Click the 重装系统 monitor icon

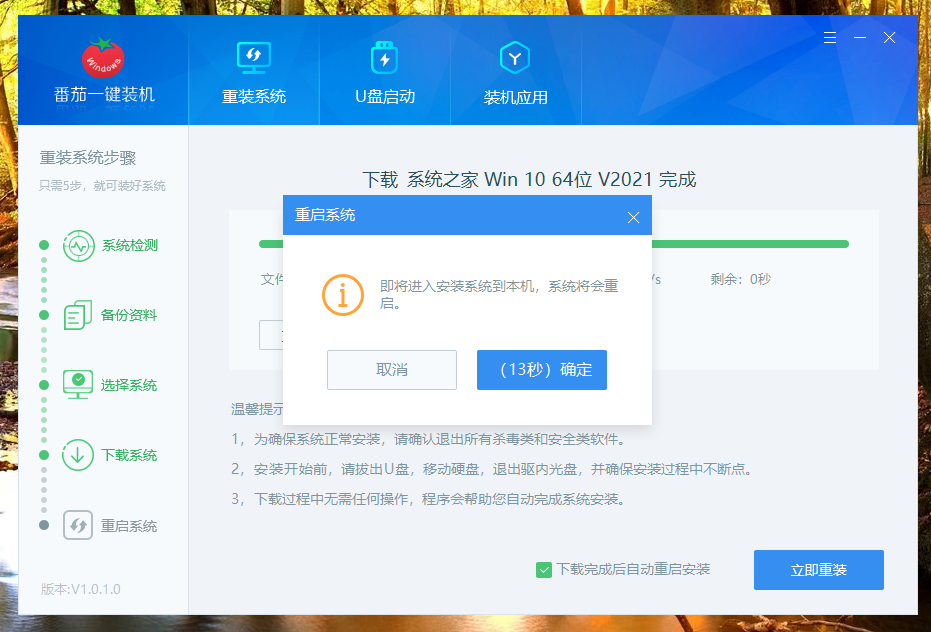(254, 58)
